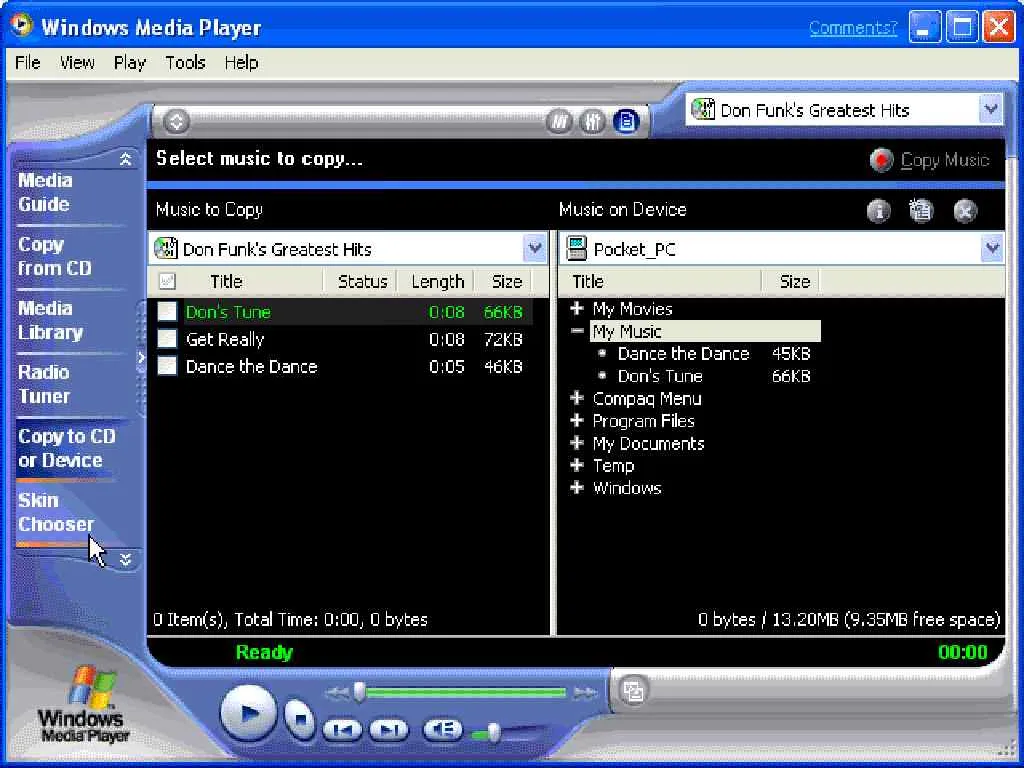Image resolution: width=1024 pixels, height=768 pixels.
Task: Click the Comments? link
Action: click(x=853, y=27)
